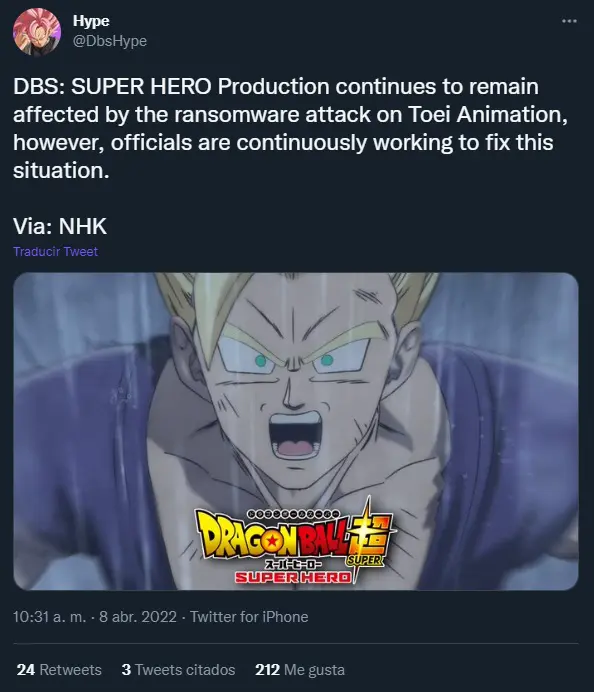This screenshot has height=692, width=594.
Task: Click the date 8 abr. 2022
Action: (x=138, y=617)
